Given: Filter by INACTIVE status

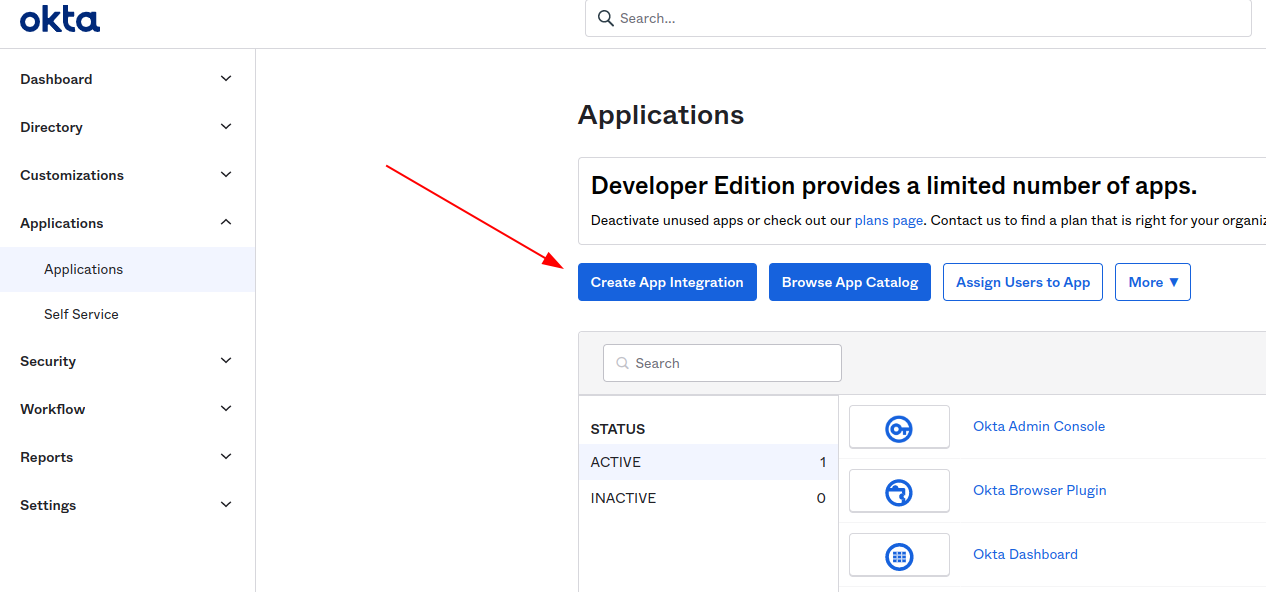Looking at the screenshot, I should 708,498.
